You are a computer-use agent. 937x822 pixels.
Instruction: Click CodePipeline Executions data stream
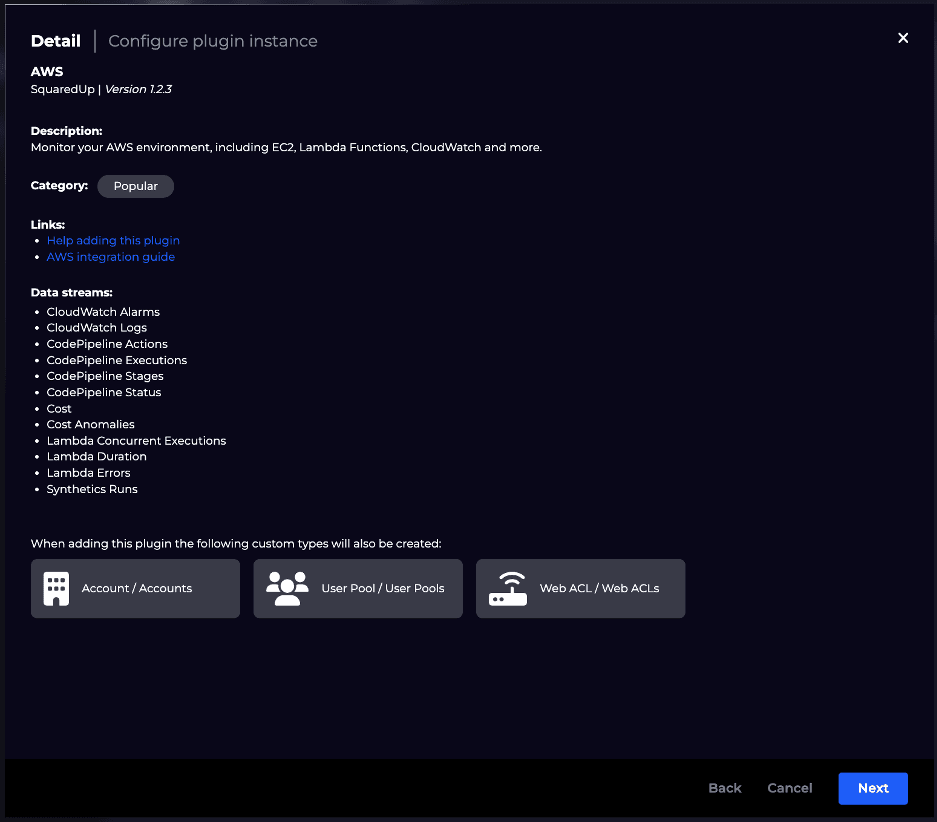[x=117, y=360]
